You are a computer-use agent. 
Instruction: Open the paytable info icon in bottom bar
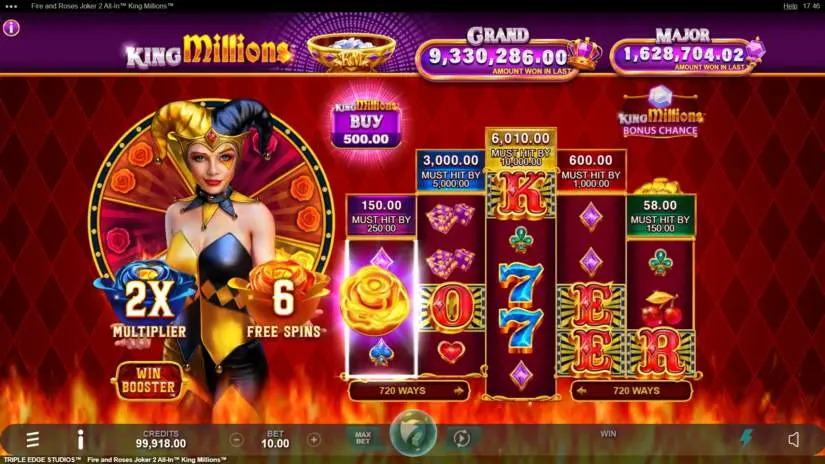point(81,439)
